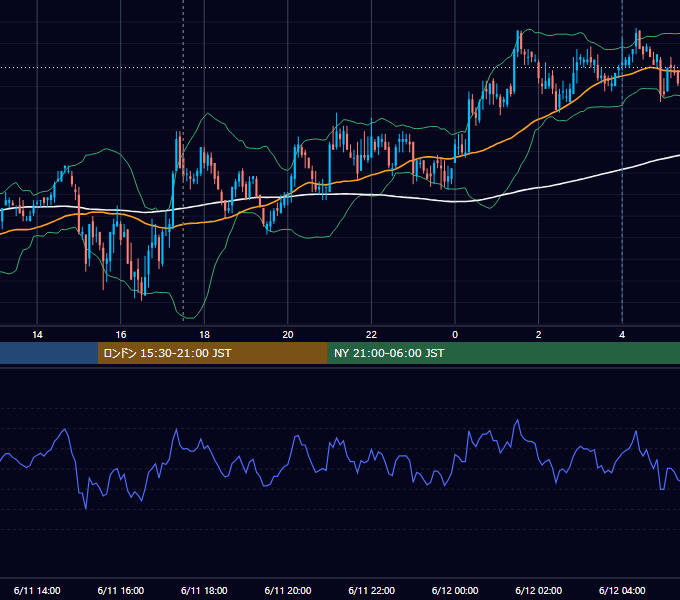
Task: Click the hour label 20 on upper axis
Action: point(288,335)
